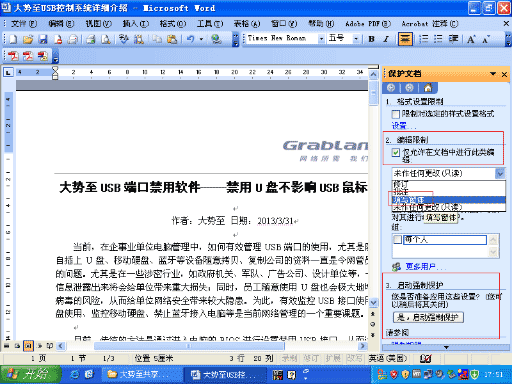Open the font name dropdown arrow
Viewport: 512px width, 384px height.
[321, 39]
